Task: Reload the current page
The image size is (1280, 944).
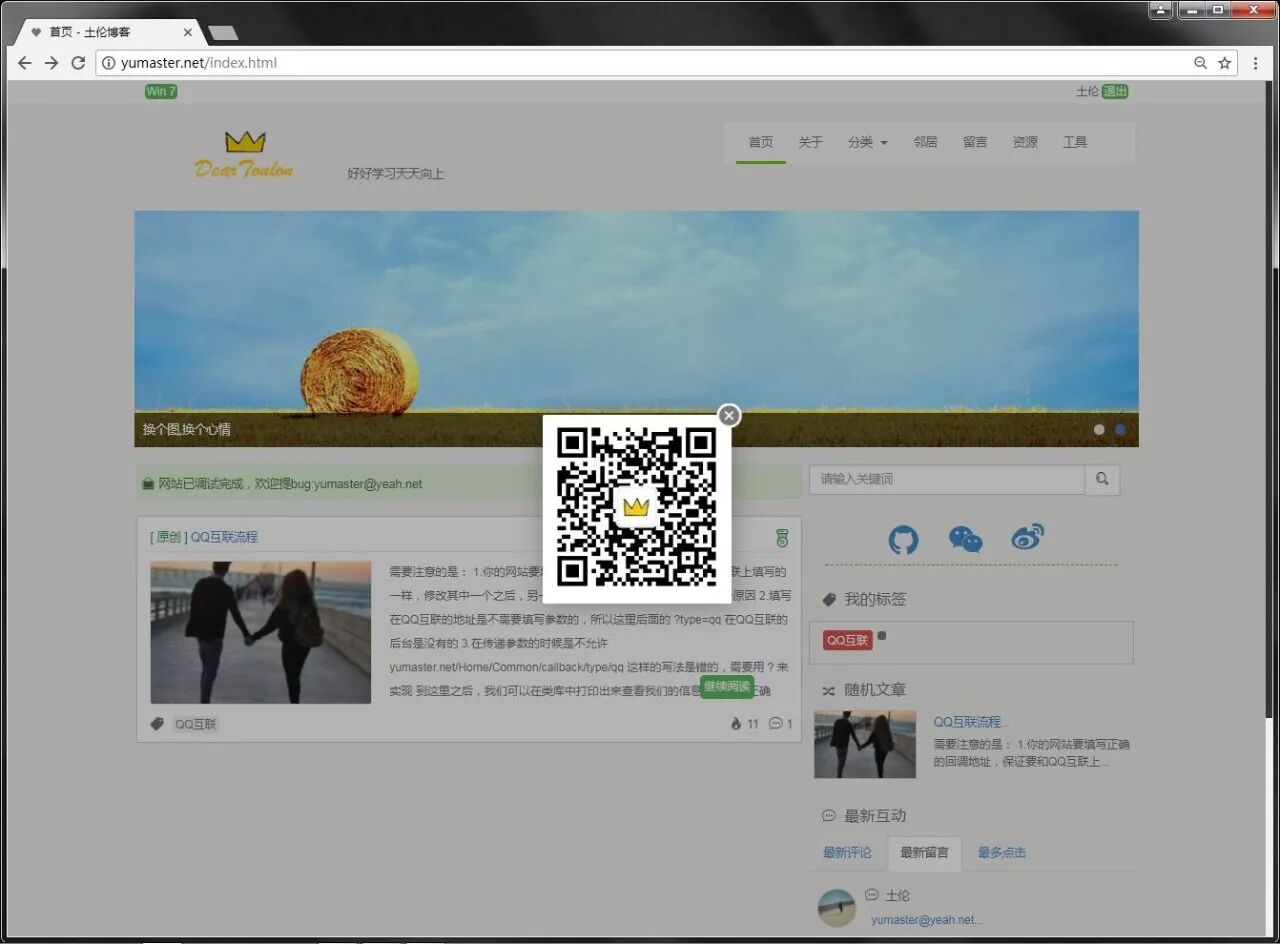Action: (78, 63)
